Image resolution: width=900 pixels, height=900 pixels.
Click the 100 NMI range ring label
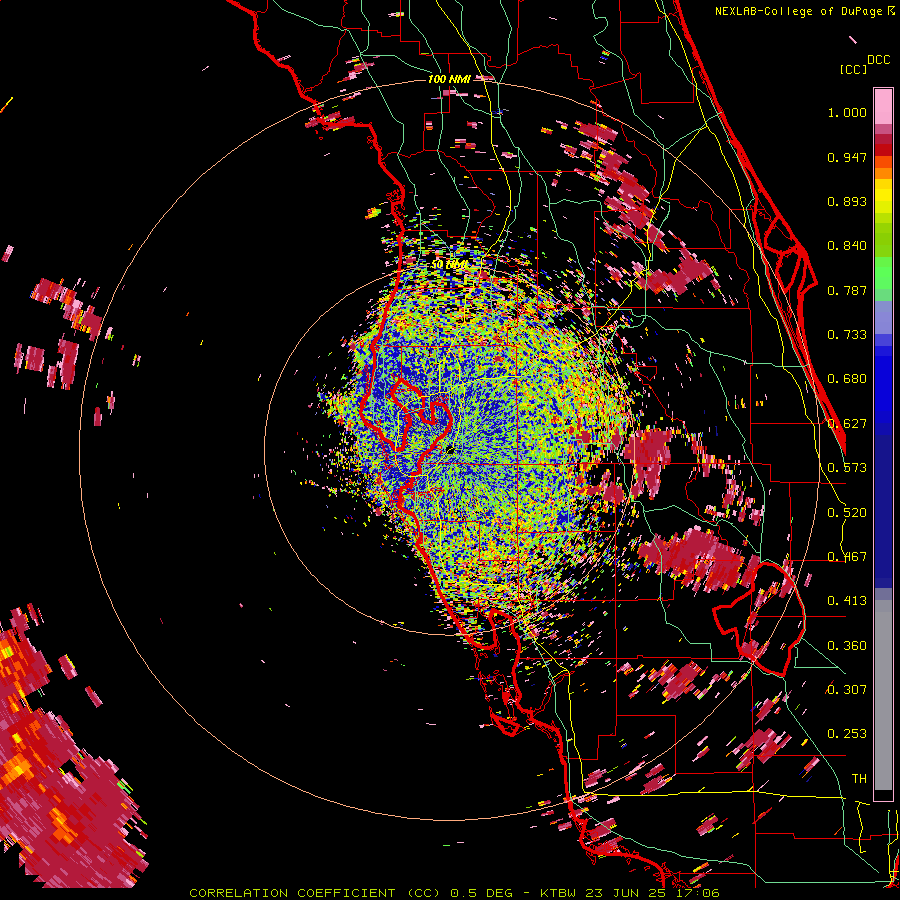click(449, 79)
